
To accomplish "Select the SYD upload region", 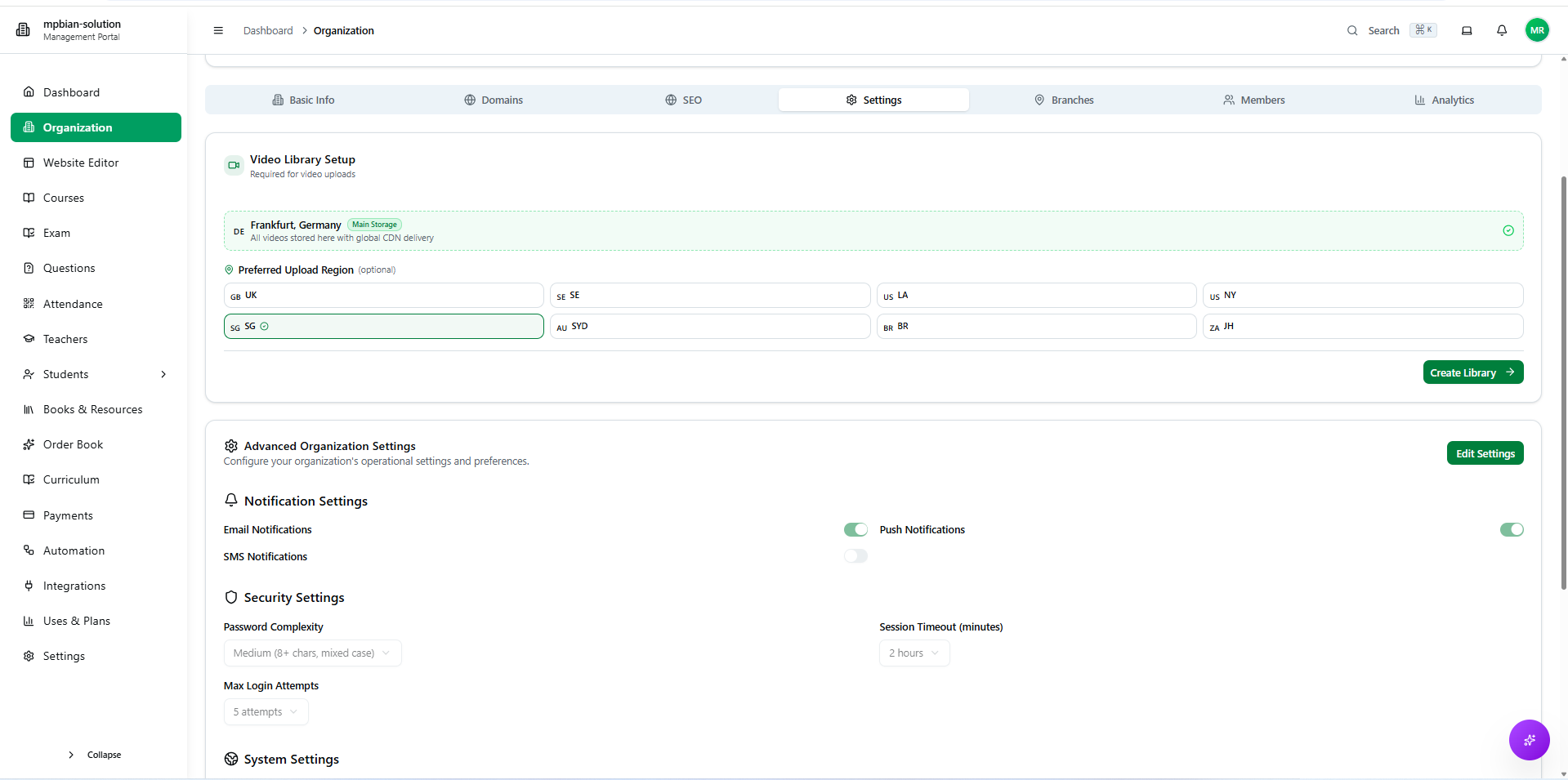I will coord(709,327).
